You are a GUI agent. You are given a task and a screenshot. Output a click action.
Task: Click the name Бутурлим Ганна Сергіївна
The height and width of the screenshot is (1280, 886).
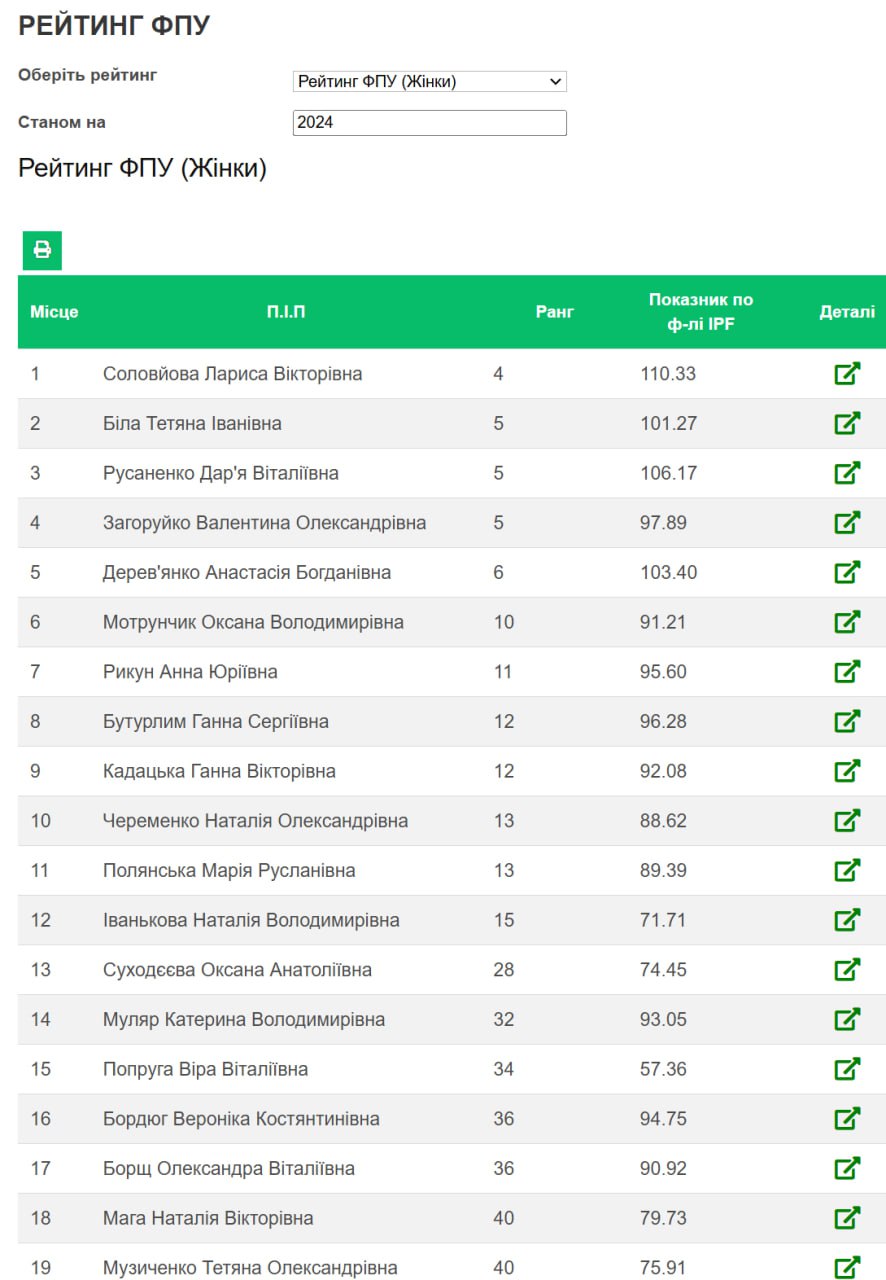[x=216, y=721]
